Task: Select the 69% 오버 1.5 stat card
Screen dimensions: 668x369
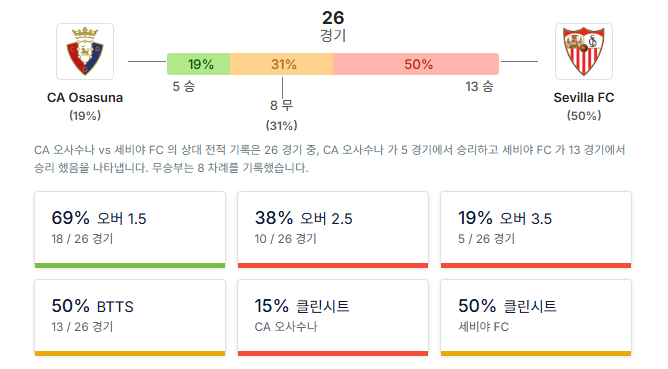Action: [x=130, y=230]
